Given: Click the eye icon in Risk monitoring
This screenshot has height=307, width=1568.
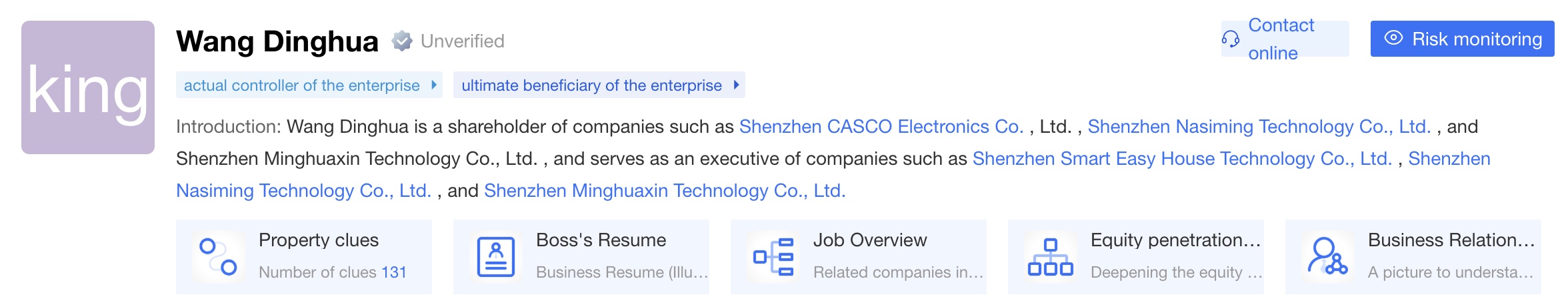Looking at the screenshot, I should [x=1393, y=38].
